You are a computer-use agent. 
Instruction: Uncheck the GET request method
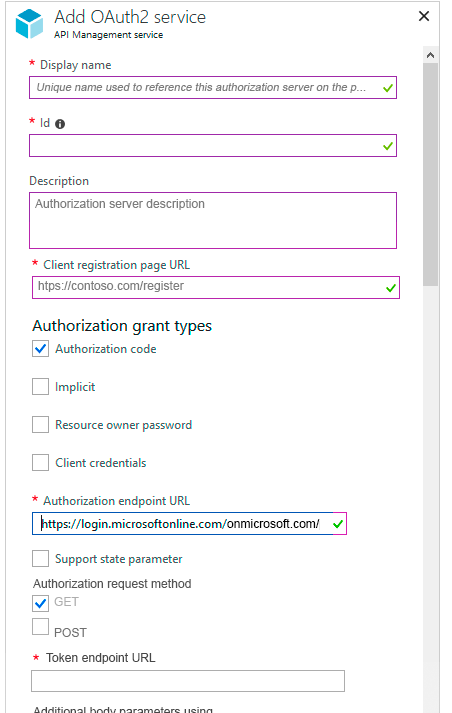point(40,603)
